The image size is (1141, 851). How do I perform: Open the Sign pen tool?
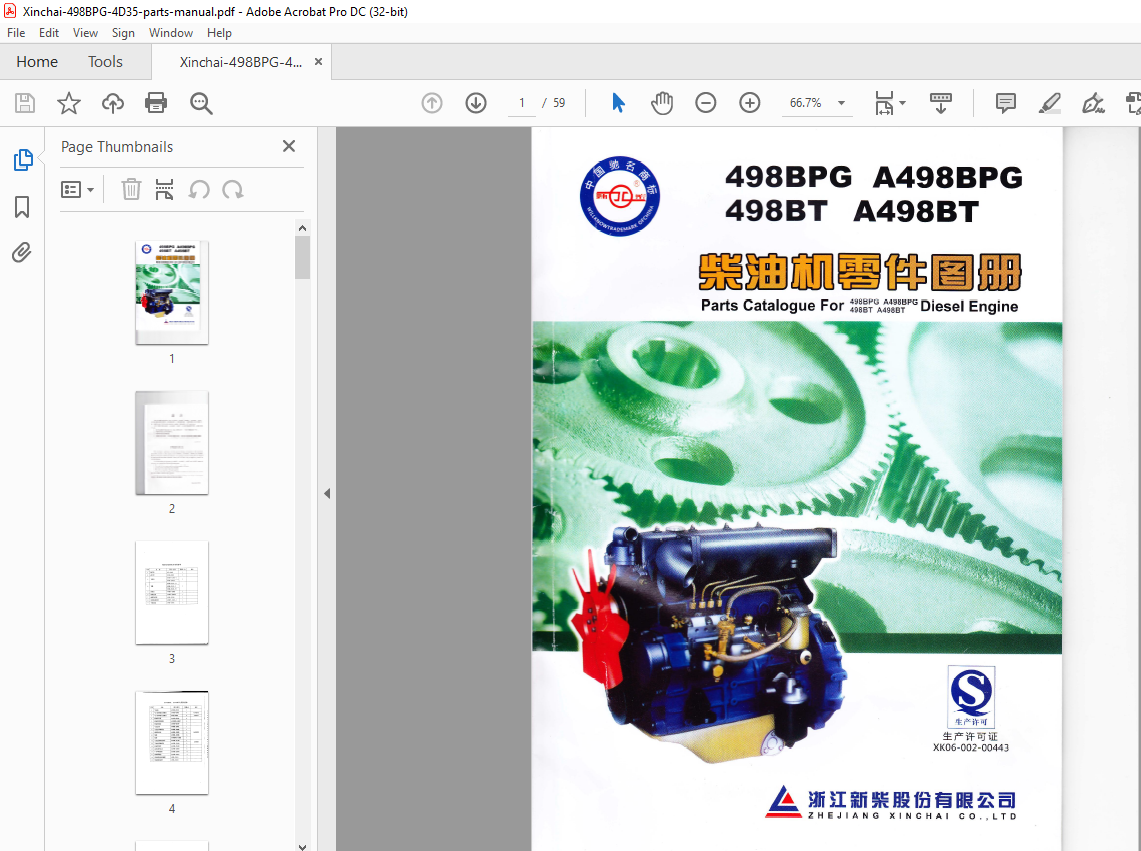point(1093,103)
